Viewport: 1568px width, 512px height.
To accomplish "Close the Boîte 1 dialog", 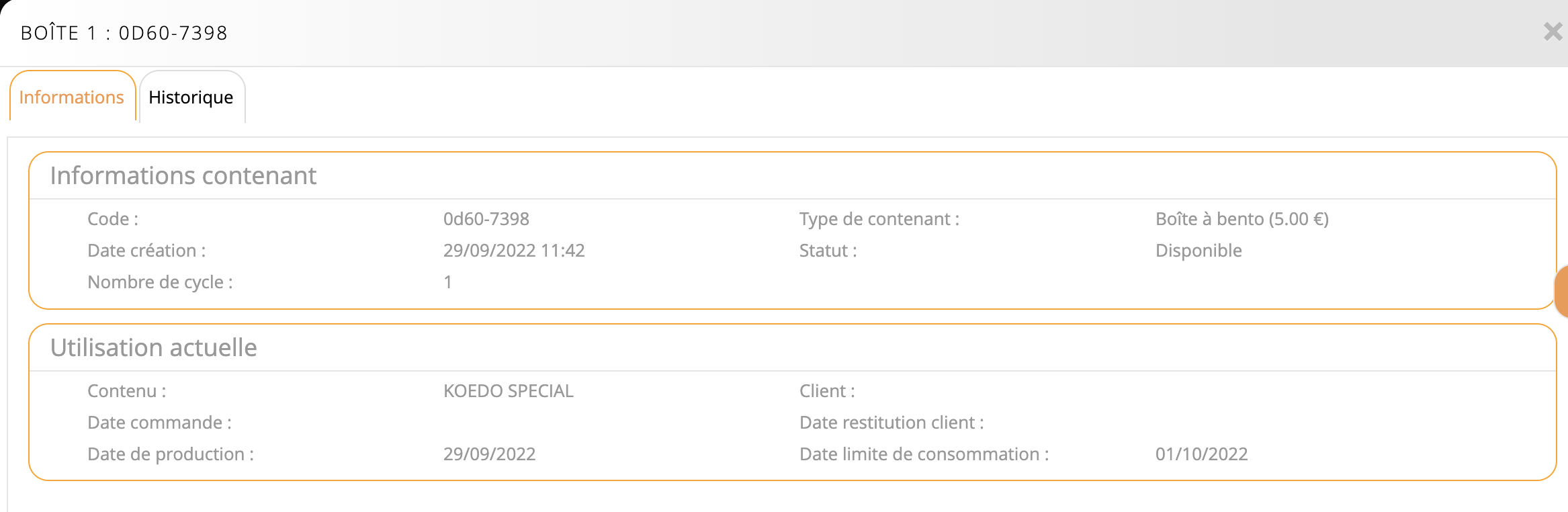I will [x=1553, y=32].
